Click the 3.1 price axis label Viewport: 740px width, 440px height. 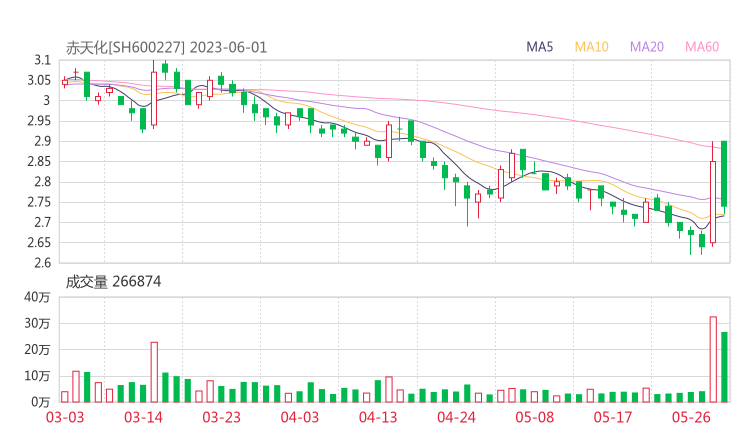click(x=42, y=60)
